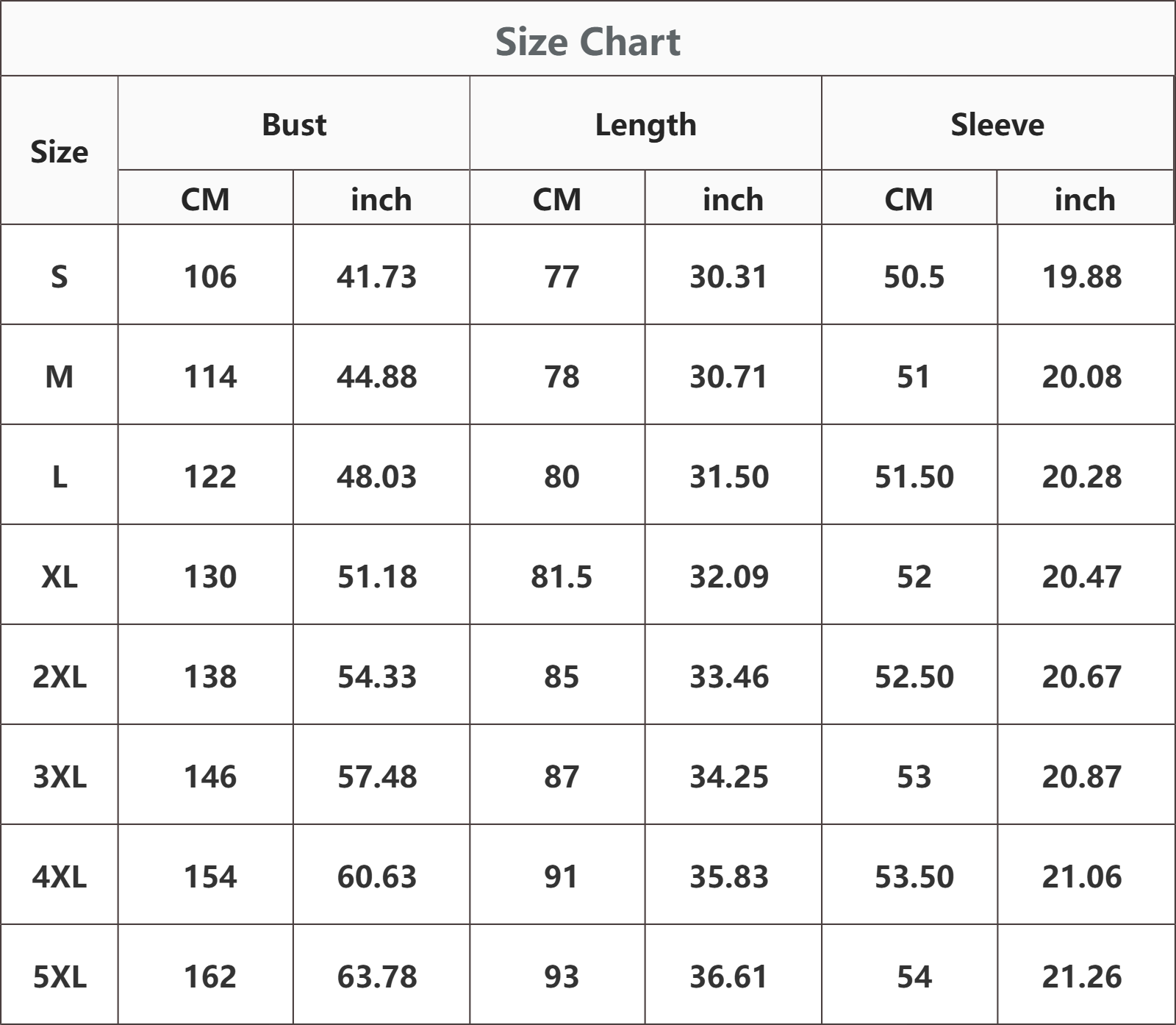
Task: Click the sleeve value 50.5 cell
Action: pyautogui.click(x=909, y=275)
